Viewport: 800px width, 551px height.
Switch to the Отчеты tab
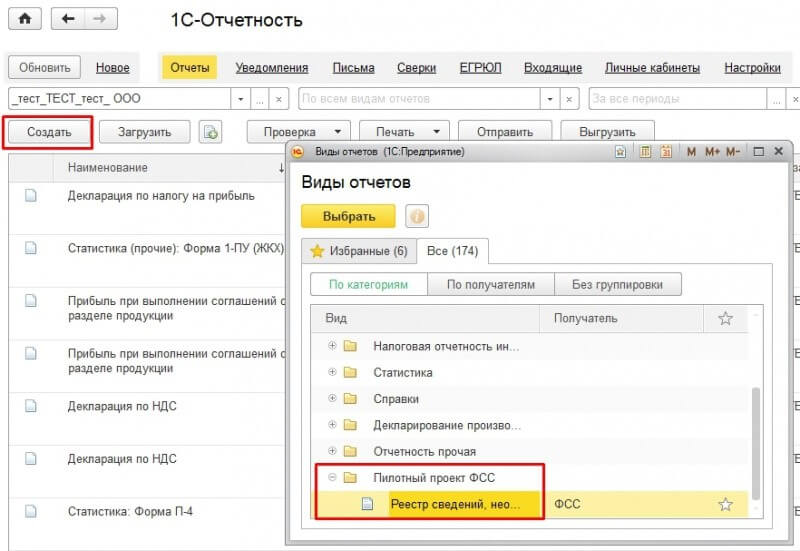[190, 68]
